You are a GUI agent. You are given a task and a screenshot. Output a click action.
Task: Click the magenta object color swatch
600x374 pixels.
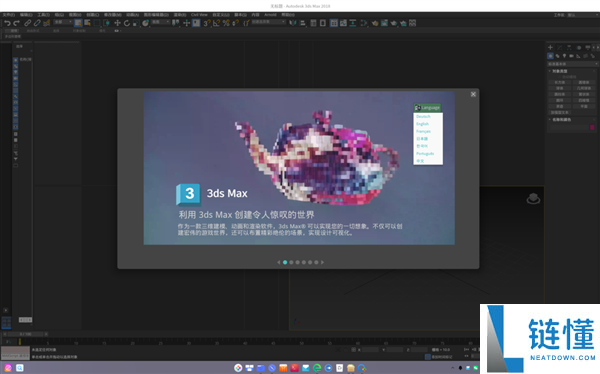[592, 127]
